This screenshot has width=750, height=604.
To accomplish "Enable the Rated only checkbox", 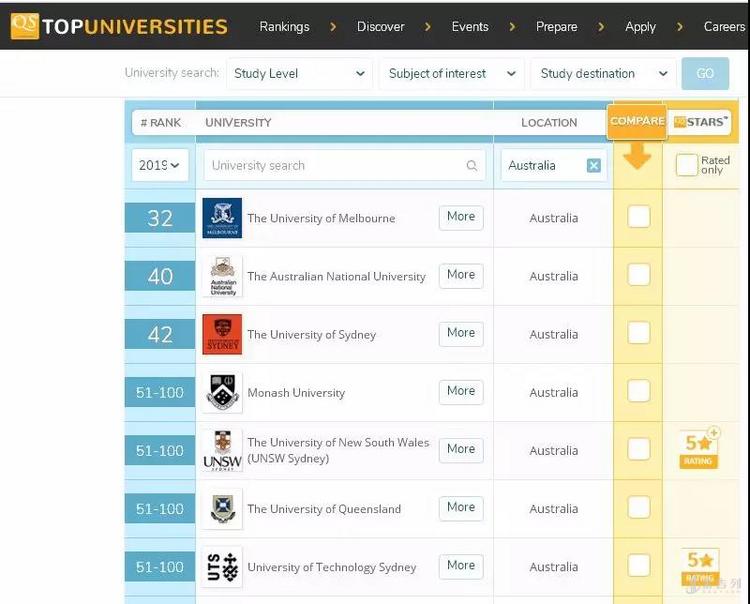I will click(x=686, y=166).
